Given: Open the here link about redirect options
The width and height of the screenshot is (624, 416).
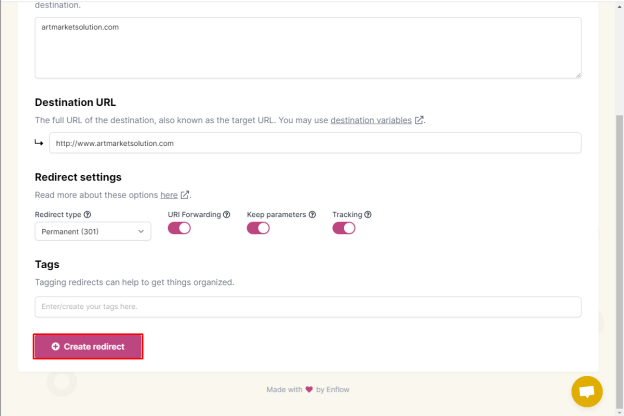Looking at the screenshot, I should (169, 195).
